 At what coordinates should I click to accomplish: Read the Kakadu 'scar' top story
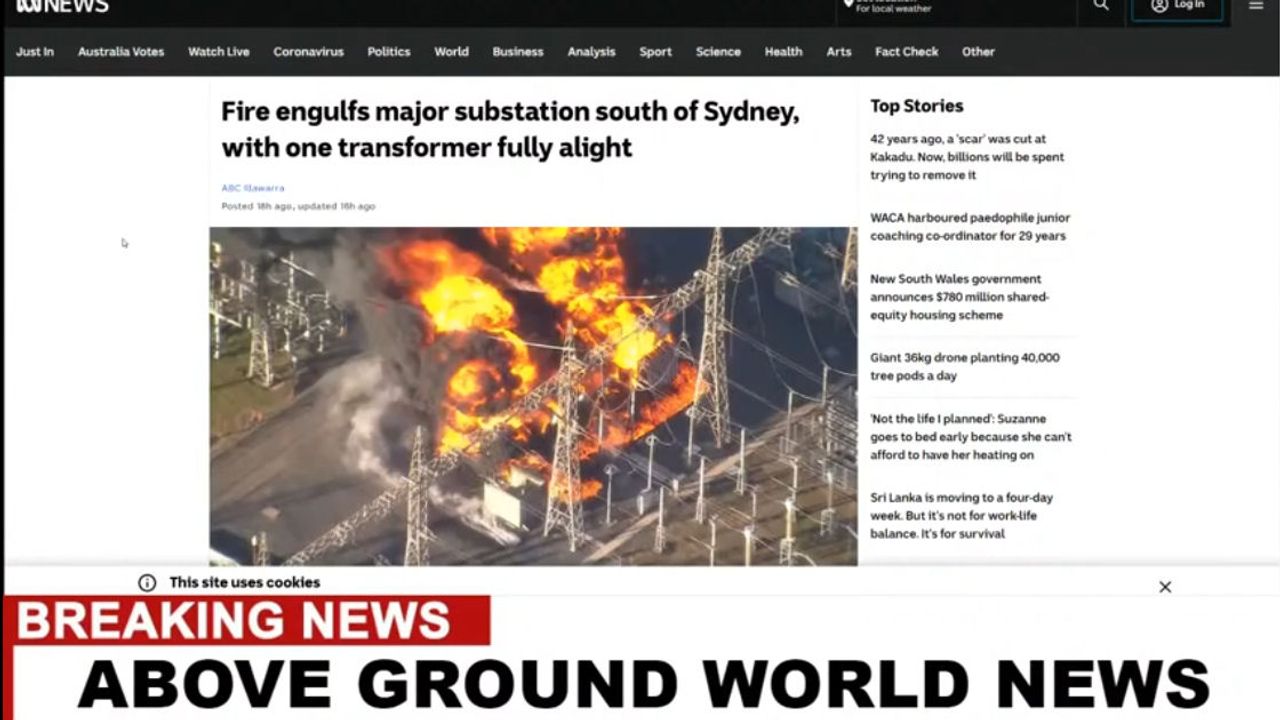[x=967, y=157]
